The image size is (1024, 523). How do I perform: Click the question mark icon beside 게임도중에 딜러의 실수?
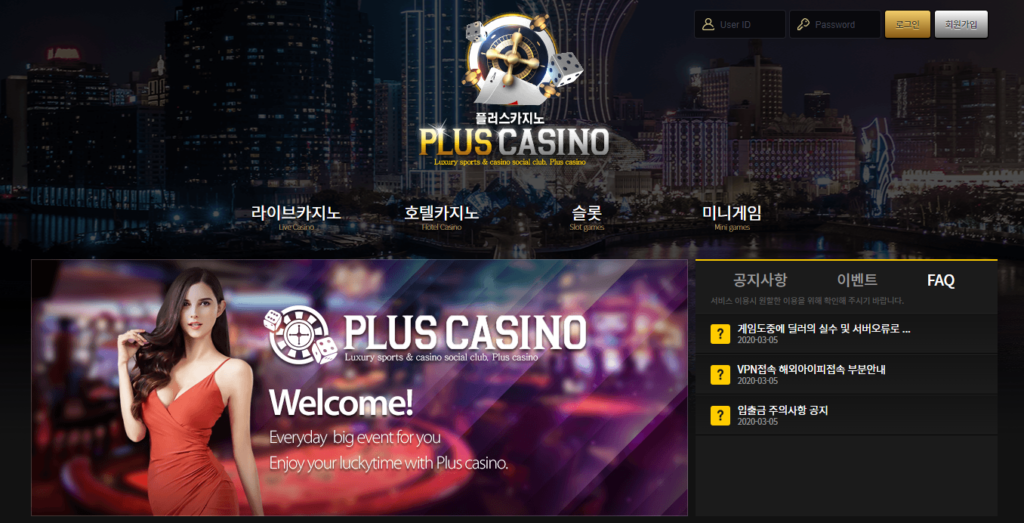point(720,334)
